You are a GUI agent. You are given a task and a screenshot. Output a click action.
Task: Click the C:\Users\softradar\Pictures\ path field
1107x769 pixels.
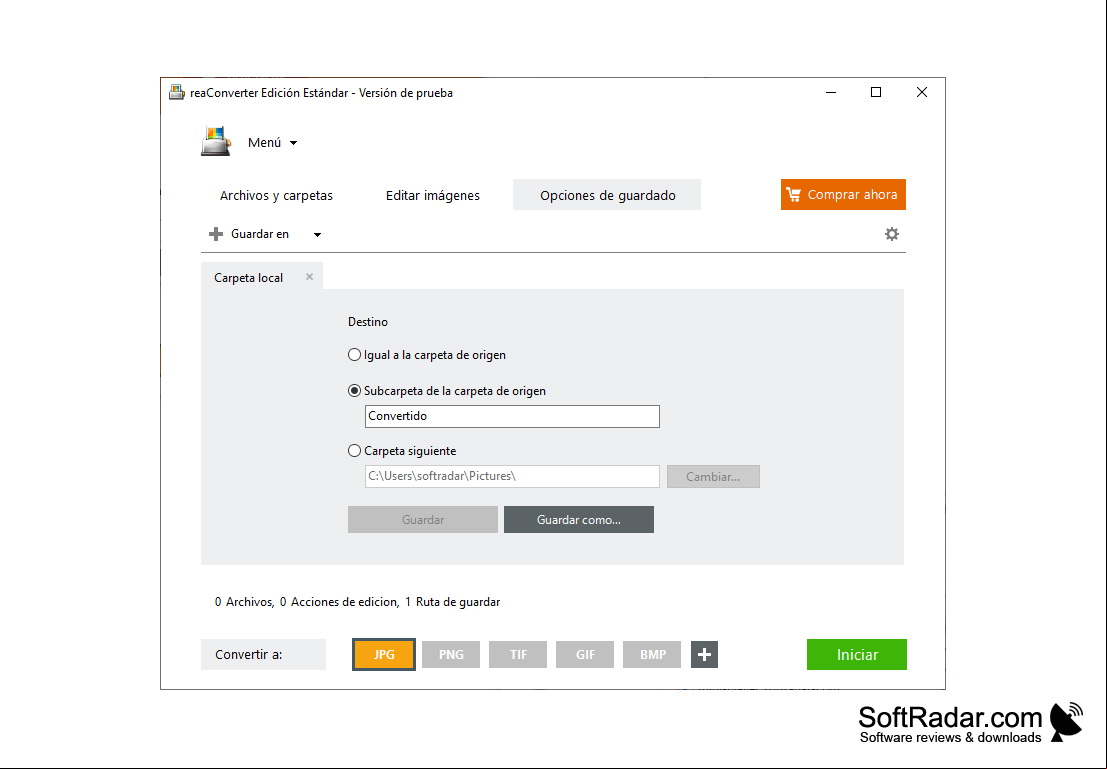click(513, 476)
